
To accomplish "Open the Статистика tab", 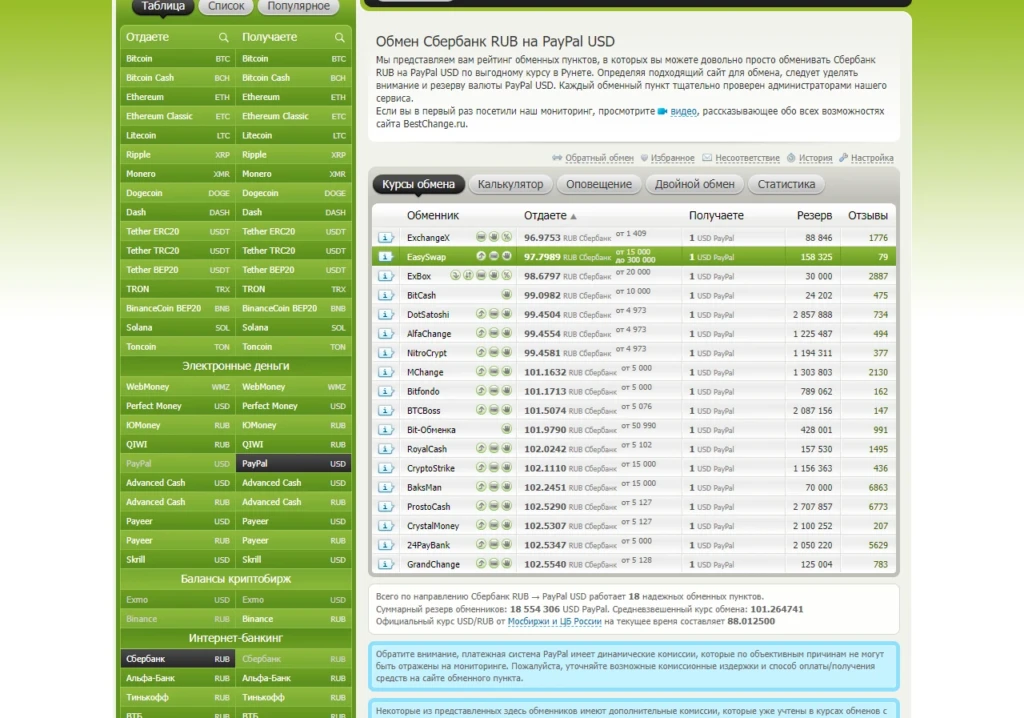I will pos(786,184).
